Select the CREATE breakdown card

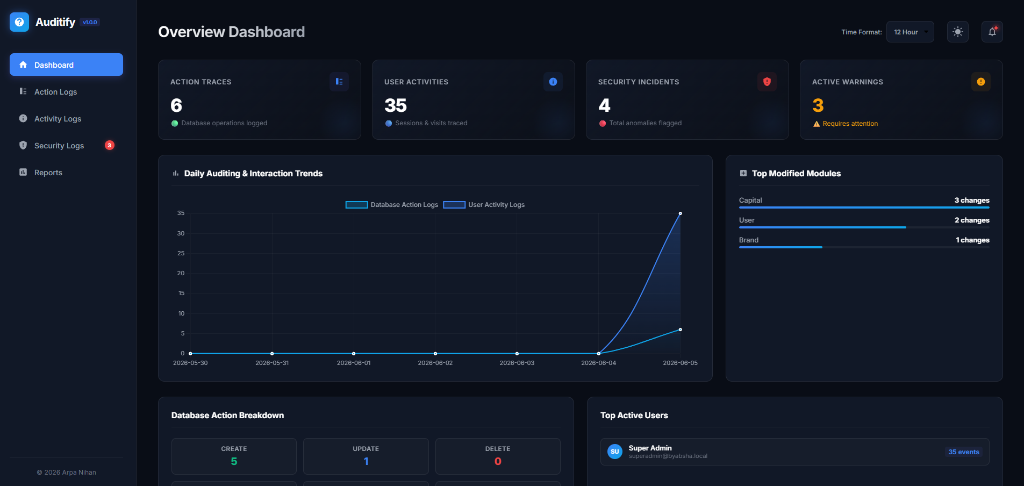coord(234,456)
